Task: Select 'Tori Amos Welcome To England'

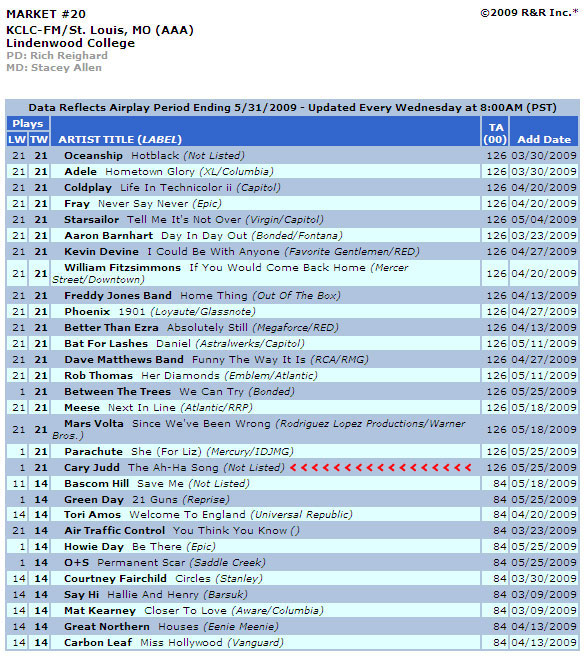Action: pos(208,514)
